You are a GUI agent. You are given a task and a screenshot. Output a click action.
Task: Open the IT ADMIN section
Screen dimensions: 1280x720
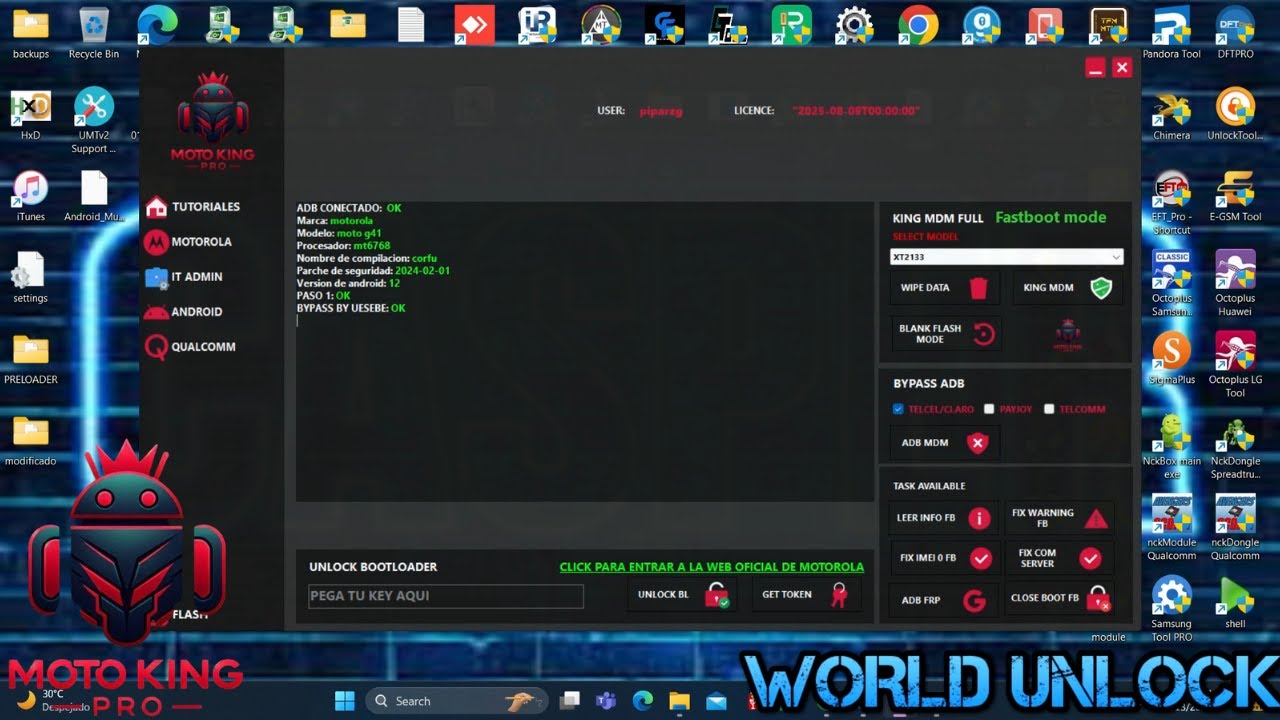pos(184,277)
